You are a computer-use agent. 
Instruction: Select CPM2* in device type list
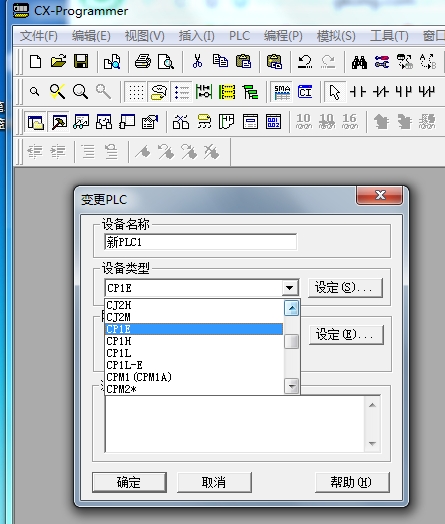click(x=194, y=389)
